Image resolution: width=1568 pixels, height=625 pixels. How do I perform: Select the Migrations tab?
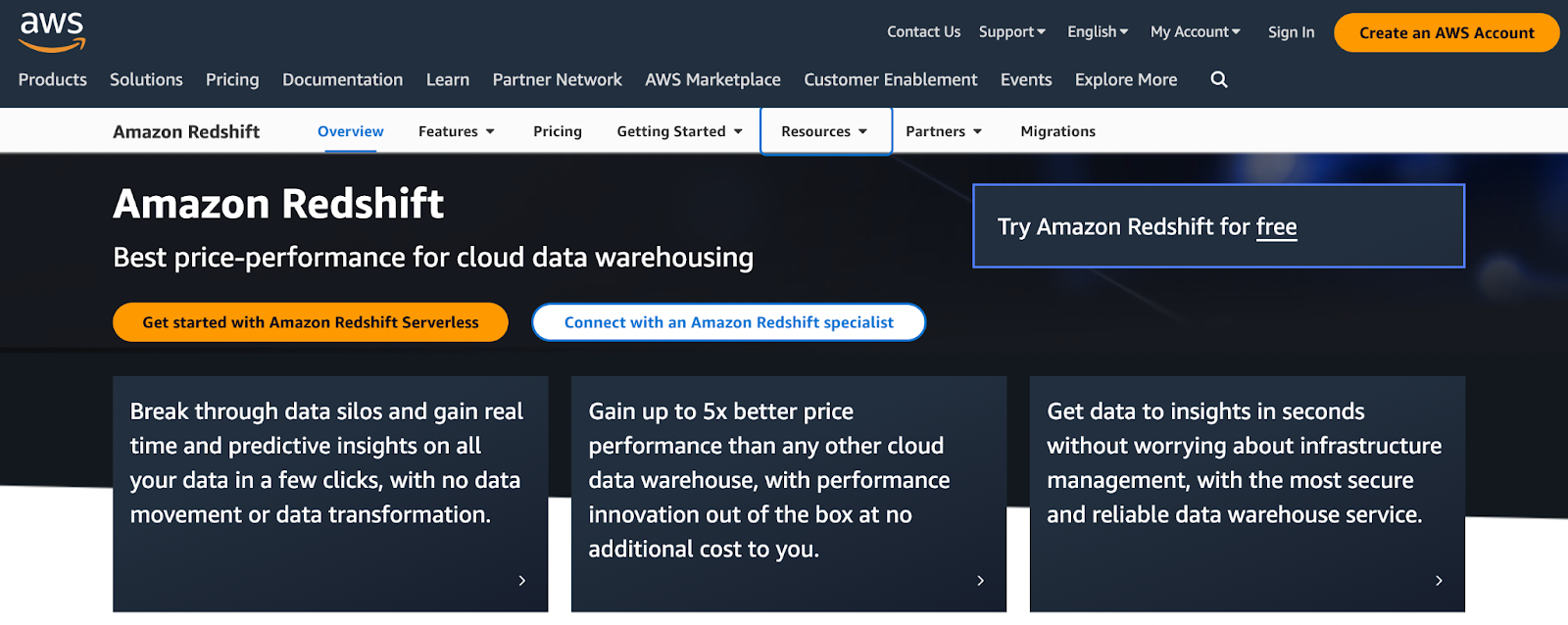pyautogui.click(x=1058, y=131)
